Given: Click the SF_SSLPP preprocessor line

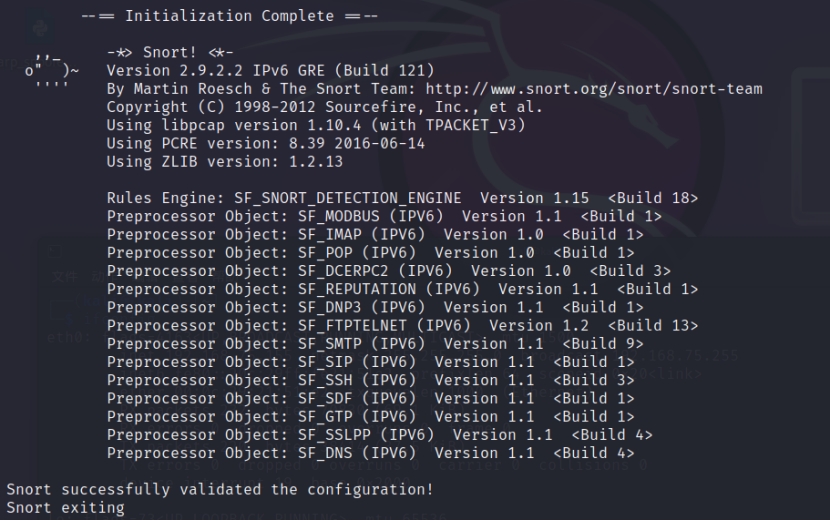Looking at the screenshot, I should pos(379,435).
